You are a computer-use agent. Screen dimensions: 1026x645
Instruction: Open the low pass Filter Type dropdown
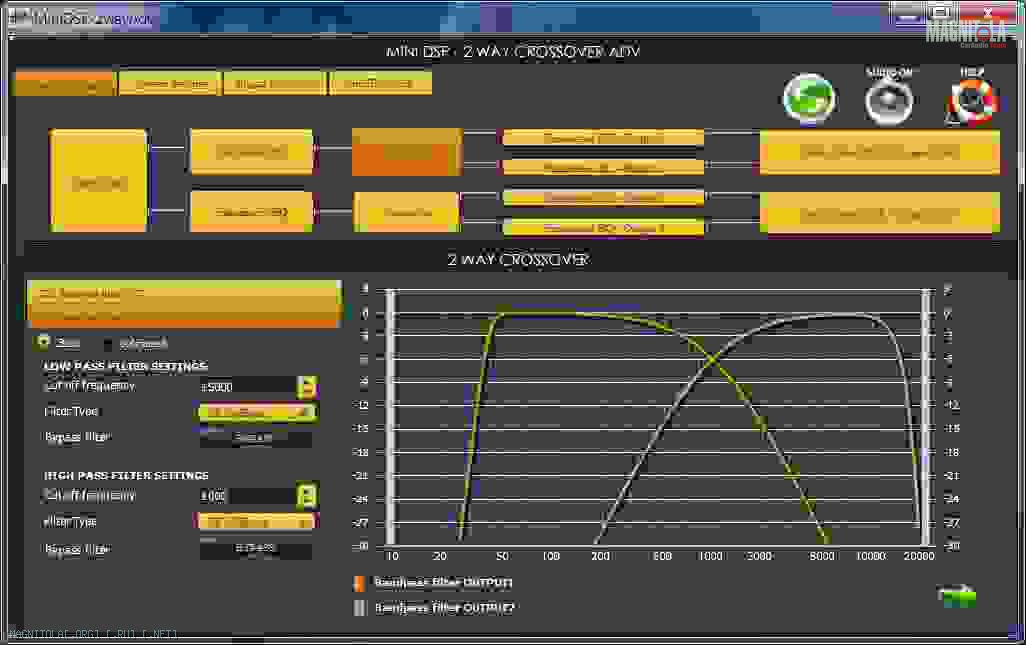click(x=257, y=411)
